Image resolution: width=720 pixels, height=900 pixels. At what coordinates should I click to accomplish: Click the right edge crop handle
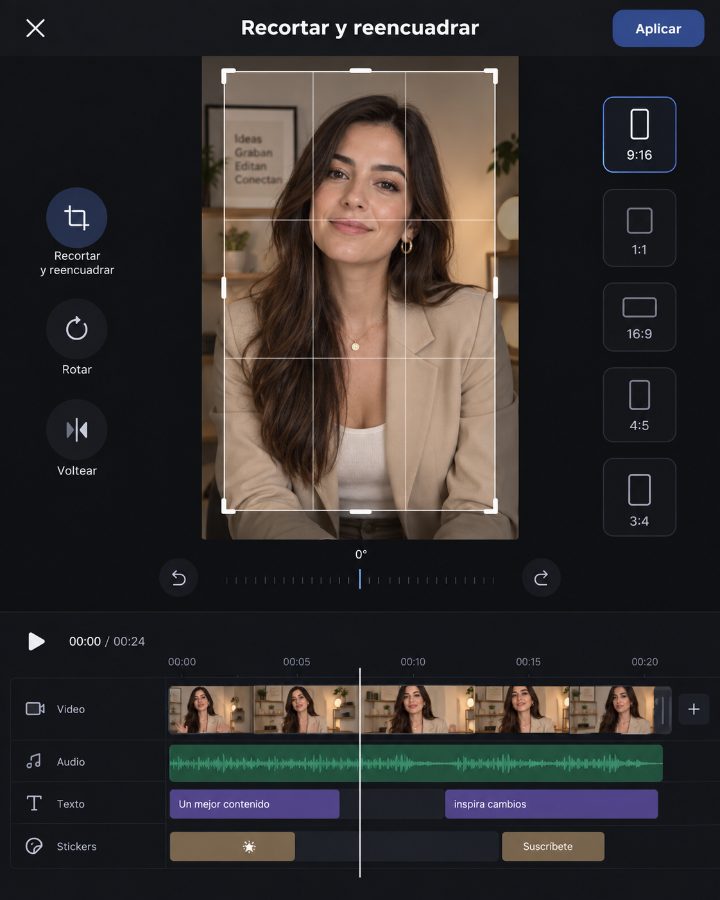point(496,287)
